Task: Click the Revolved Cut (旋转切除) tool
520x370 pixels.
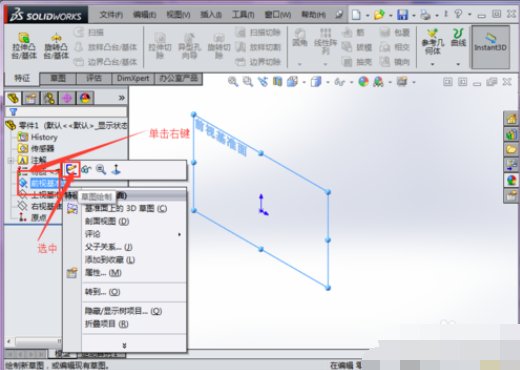Action: 219,46
